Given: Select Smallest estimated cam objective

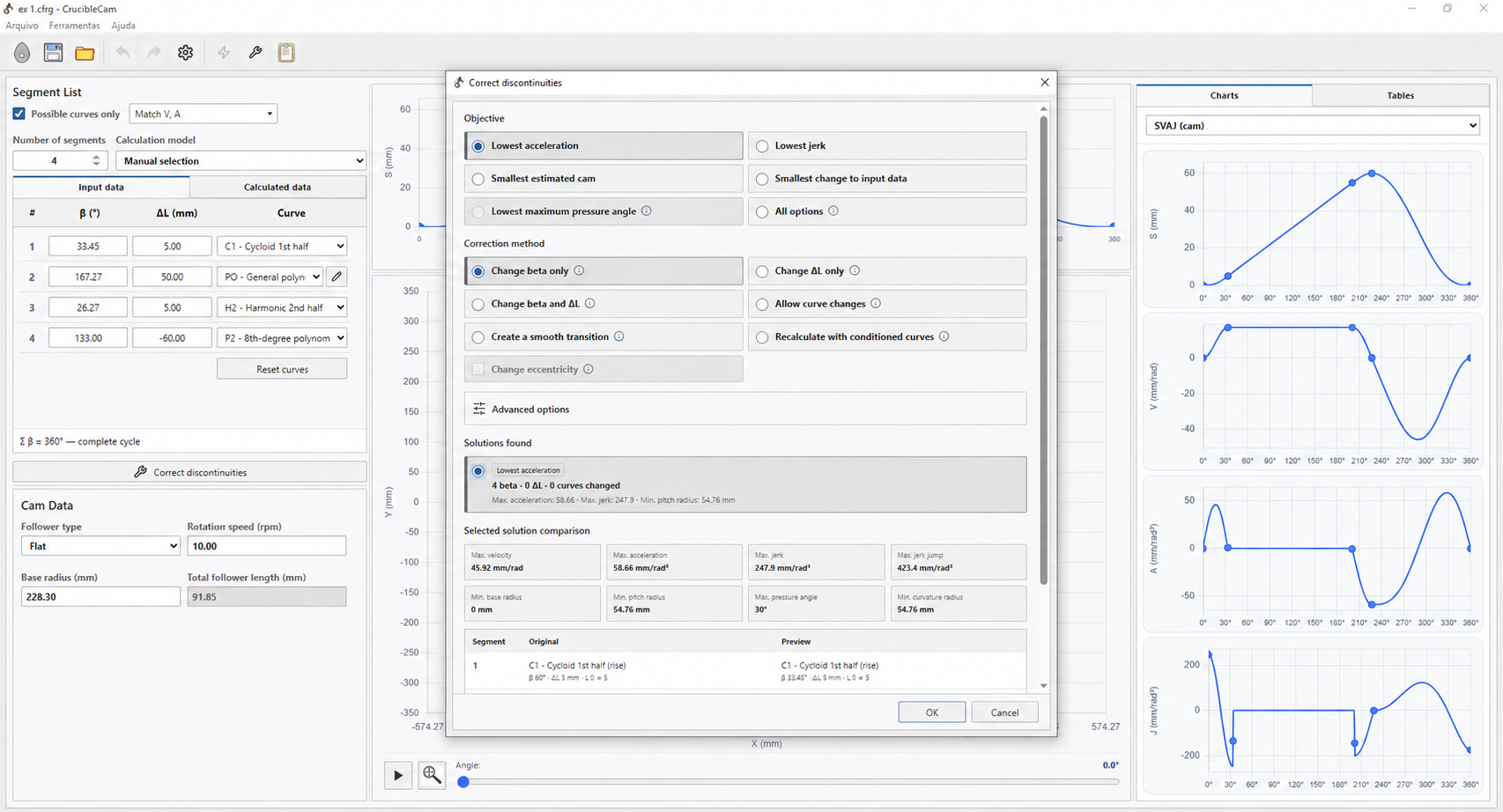Looking at the screenshot, I should point(603,179).
